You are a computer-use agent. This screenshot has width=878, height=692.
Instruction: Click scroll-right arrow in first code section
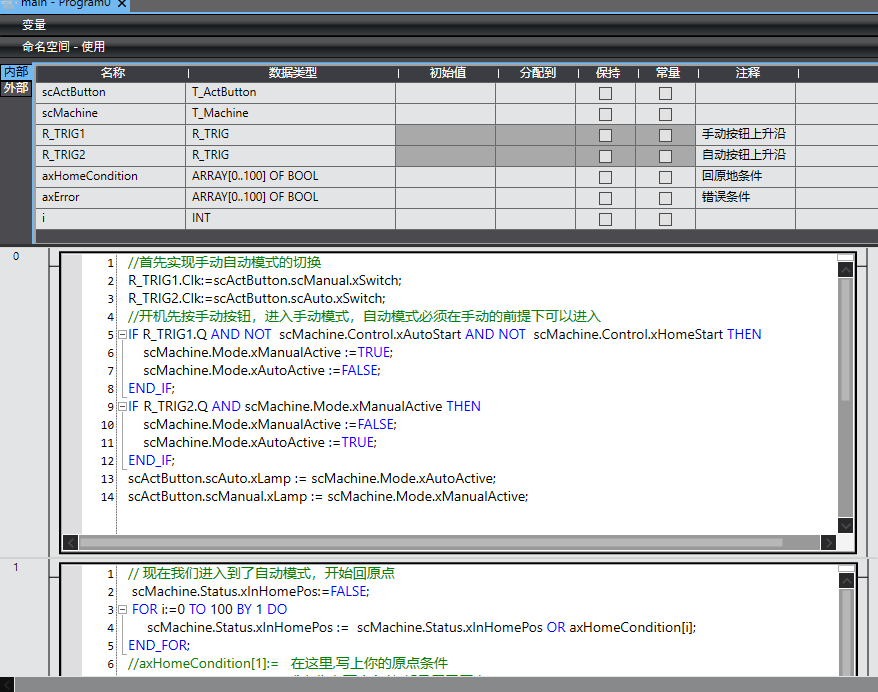(828, 542)
